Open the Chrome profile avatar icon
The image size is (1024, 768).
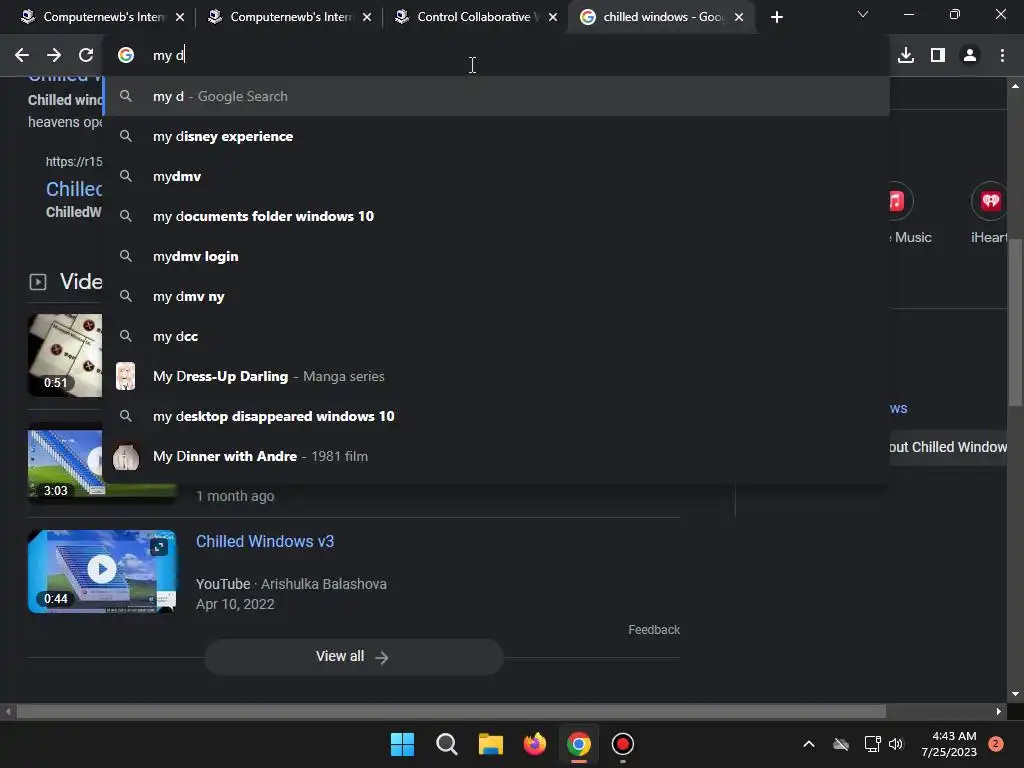click(970, 56)
